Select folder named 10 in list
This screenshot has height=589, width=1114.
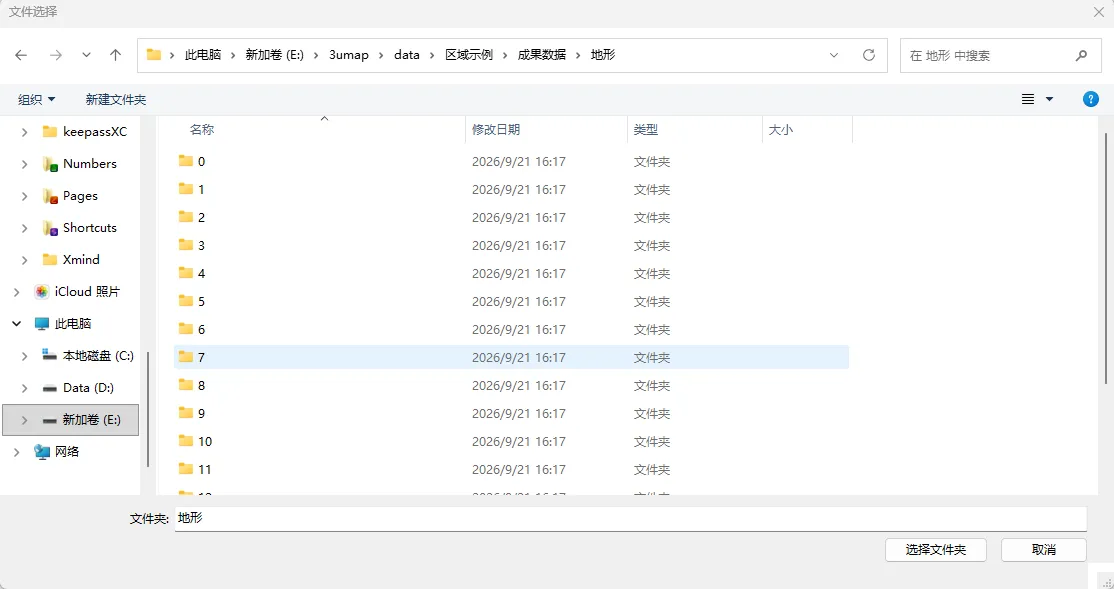pos(511,441)
